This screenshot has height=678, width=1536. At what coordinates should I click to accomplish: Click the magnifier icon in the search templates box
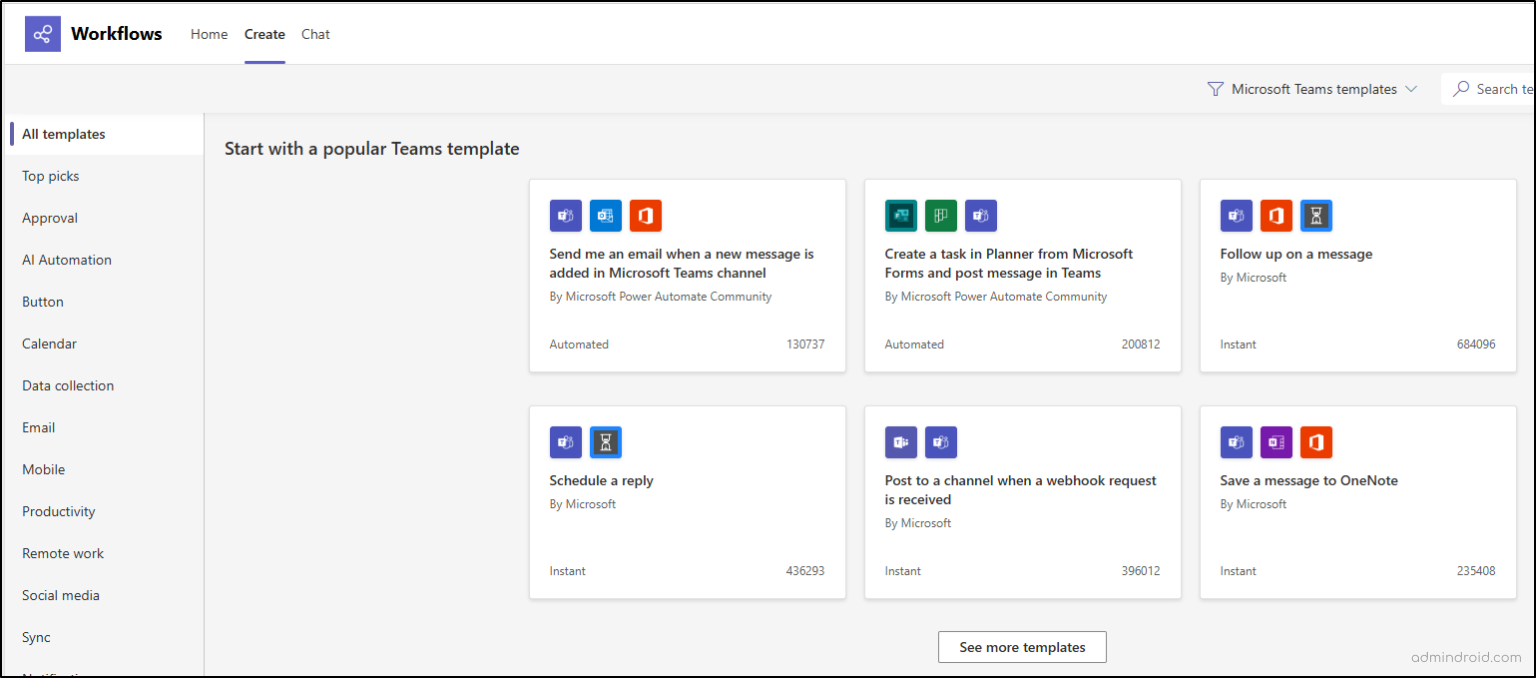(x=1462, y=88)
